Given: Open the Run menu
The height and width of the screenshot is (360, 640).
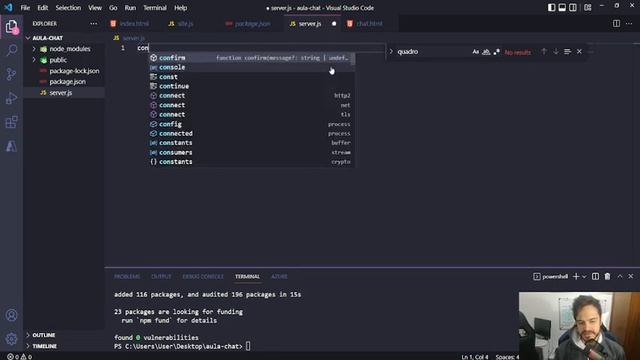Looking at the screenshot, I should [x=130, y=8].
